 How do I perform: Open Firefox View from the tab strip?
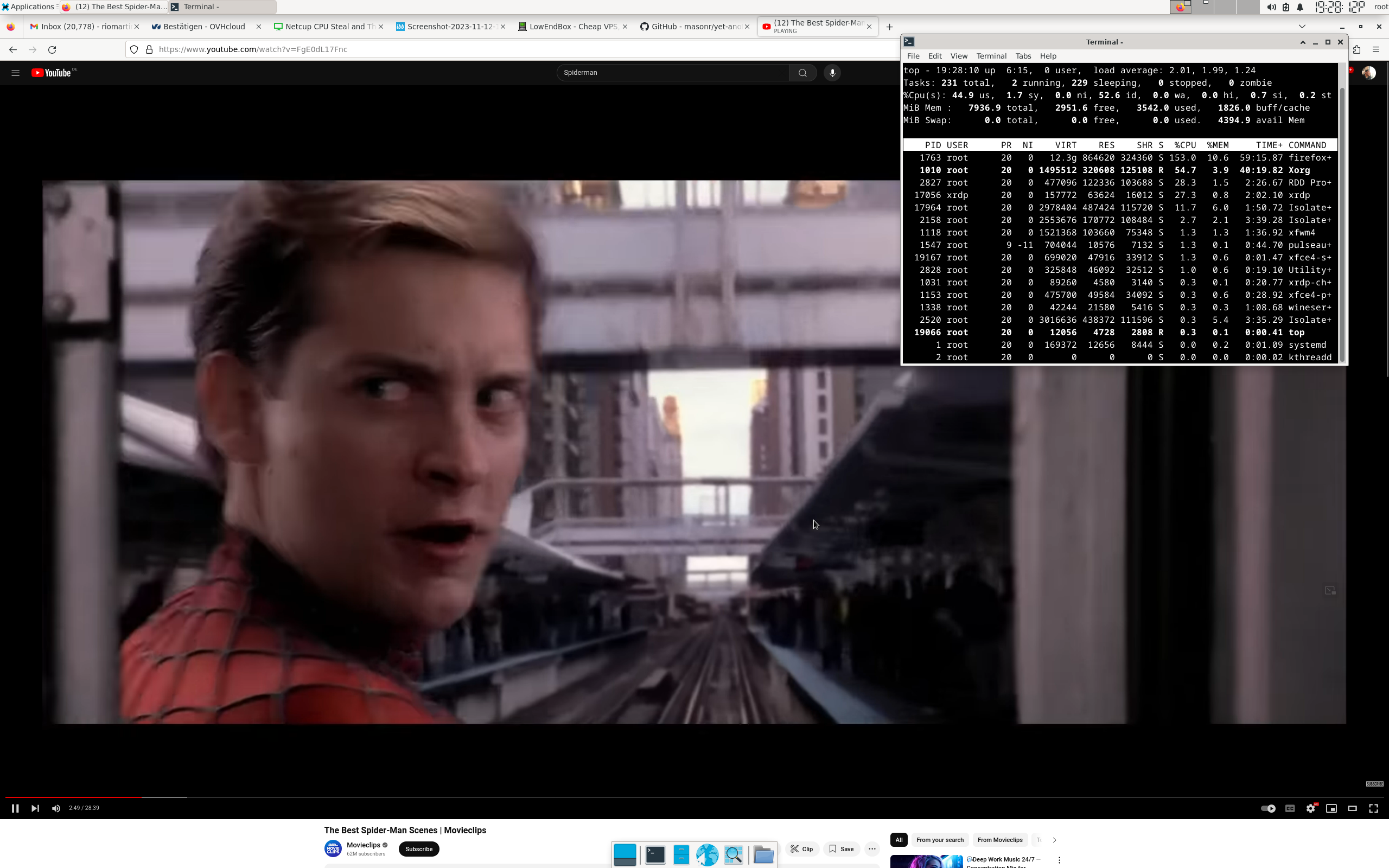tap(11, 27)
